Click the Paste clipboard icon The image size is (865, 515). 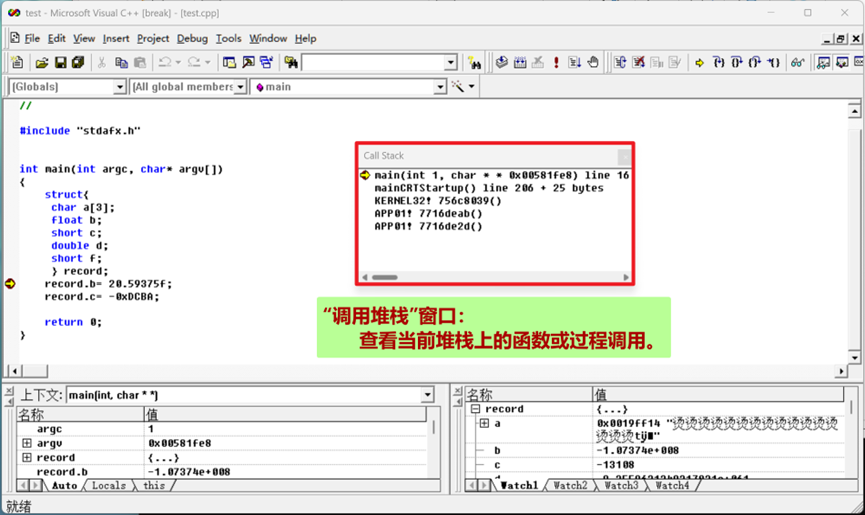[x=140, y=62]
